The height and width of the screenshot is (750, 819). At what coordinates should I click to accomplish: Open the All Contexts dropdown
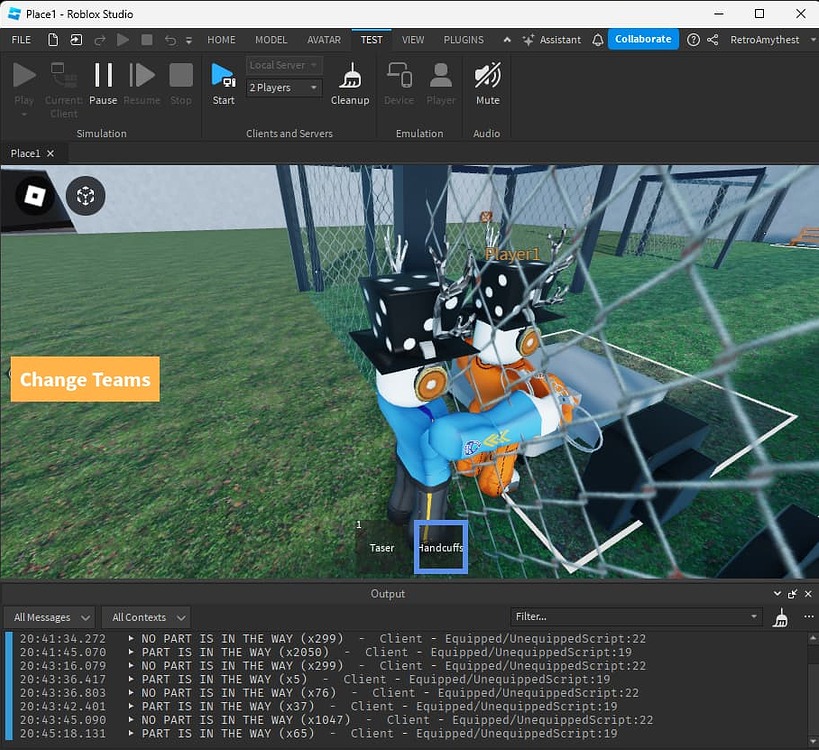point(146,617)
